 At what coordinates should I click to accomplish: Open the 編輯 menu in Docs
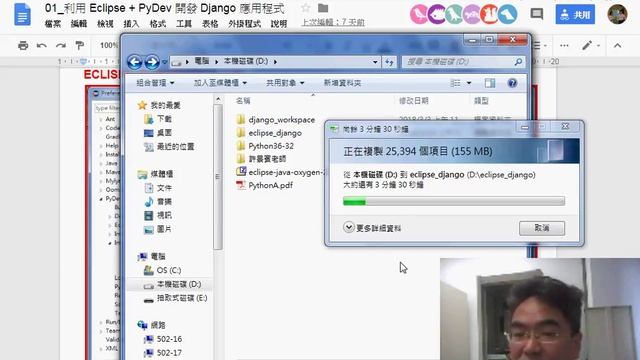click(x=79, y=24)
